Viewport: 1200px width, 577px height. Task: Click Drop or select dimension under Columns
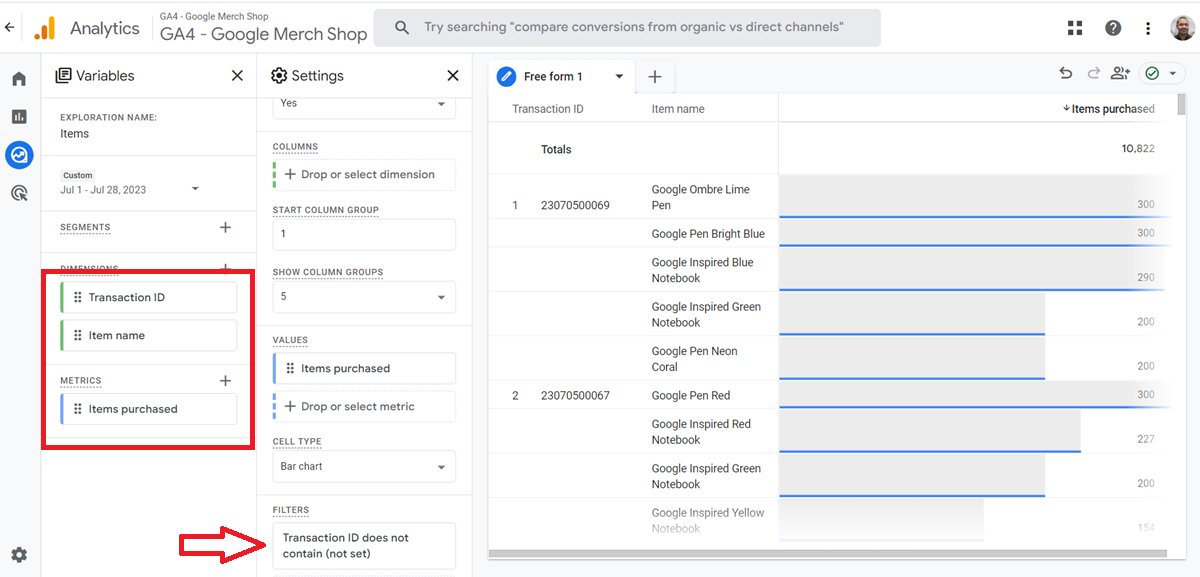coord(364,174)
